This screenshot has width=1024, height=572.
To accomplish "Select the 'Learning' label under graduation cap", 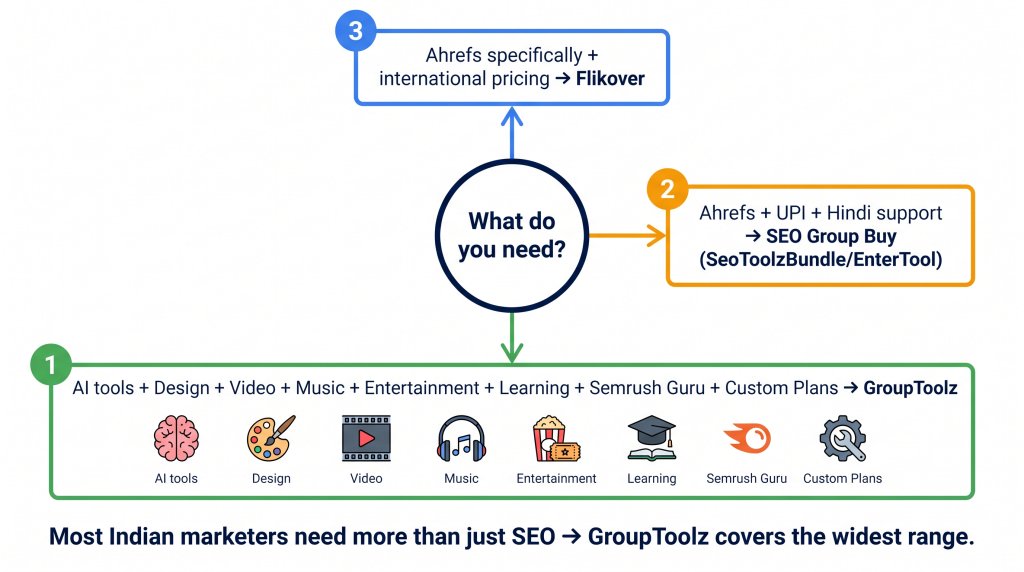I will tap(652, 479).
